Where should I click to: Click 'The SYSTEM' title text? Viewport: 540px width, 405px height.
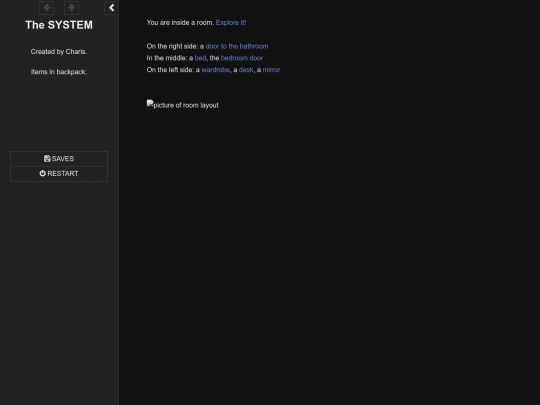59,25
